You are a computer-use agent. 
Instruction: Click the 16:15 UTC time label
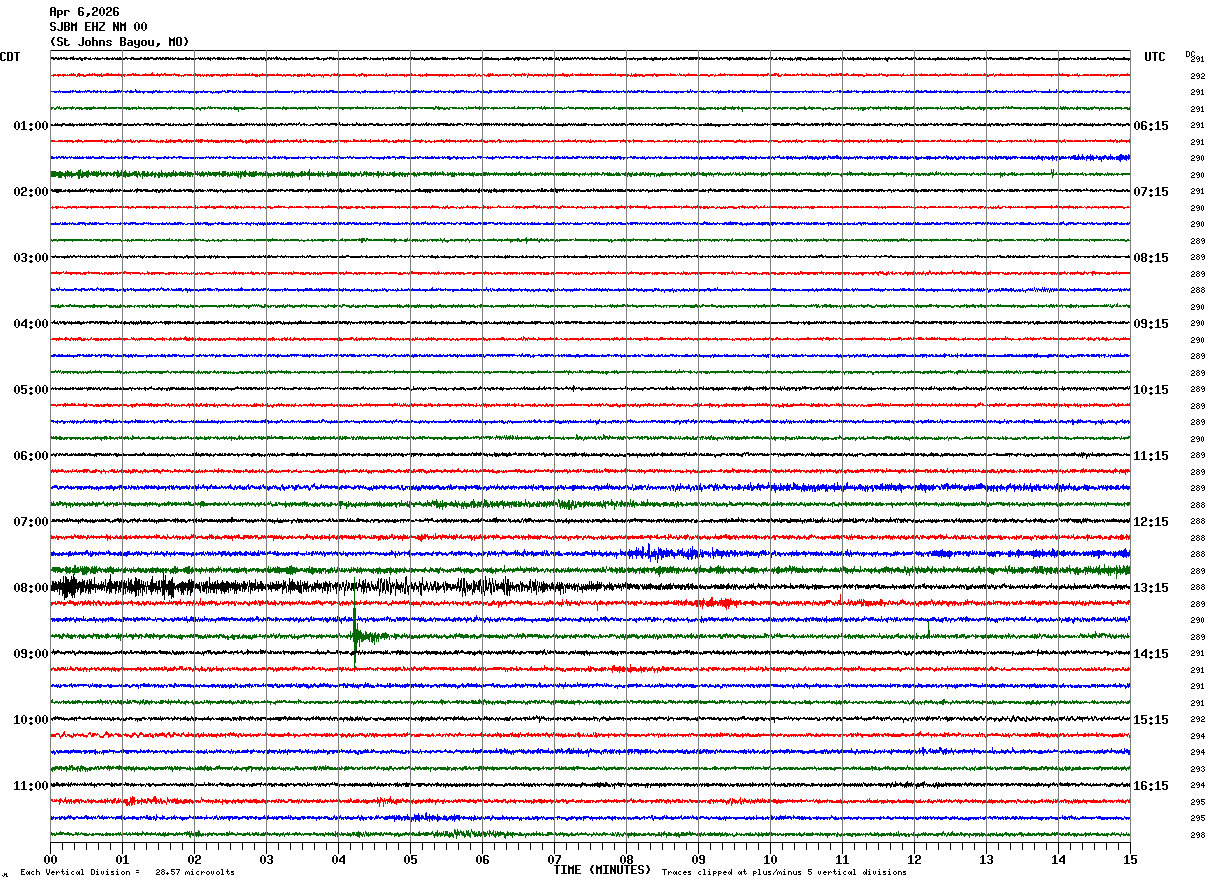1151,786
